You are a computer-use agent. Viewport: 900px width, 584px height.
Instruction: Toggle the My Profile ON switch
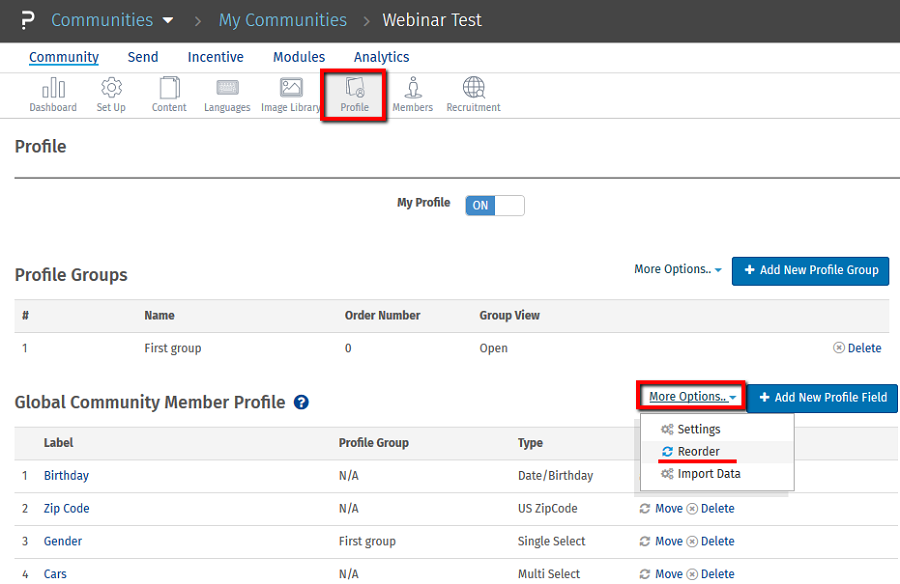point(494,205)
